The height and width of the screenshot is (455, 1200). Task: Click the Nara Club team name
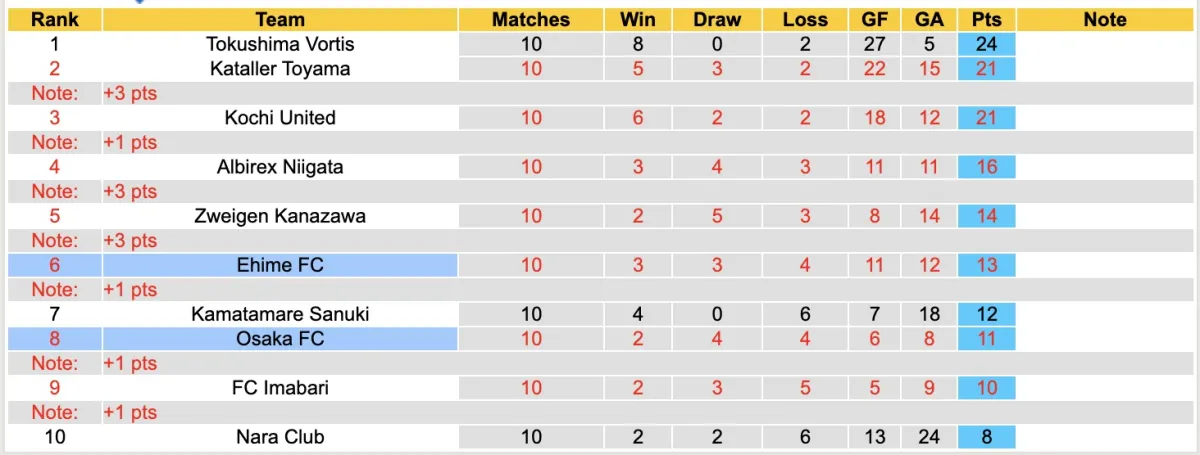pyautogui.click(x=280, y=437)
